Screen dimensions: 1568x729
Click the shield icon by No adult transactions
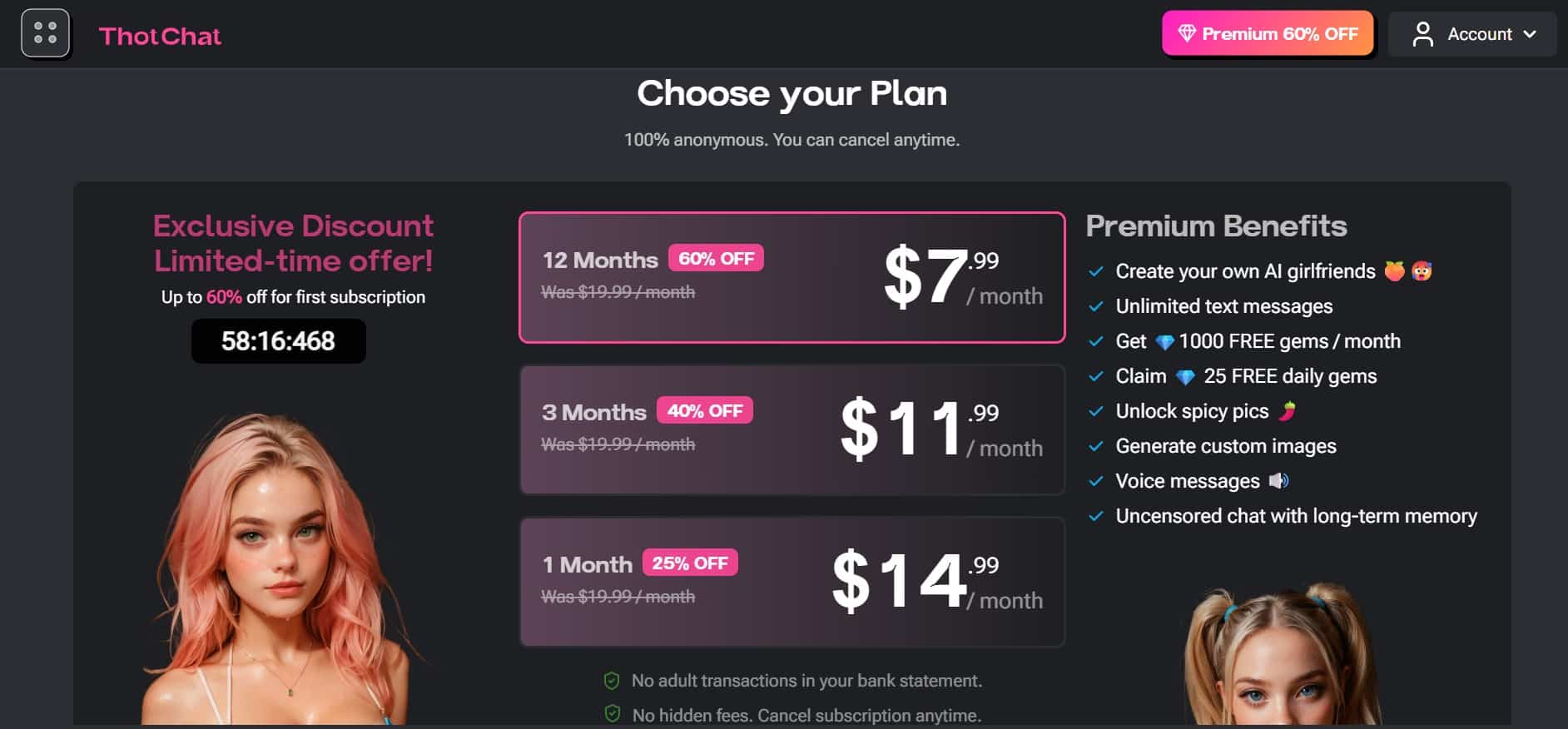pyautogui.click(x=612, y=681)
